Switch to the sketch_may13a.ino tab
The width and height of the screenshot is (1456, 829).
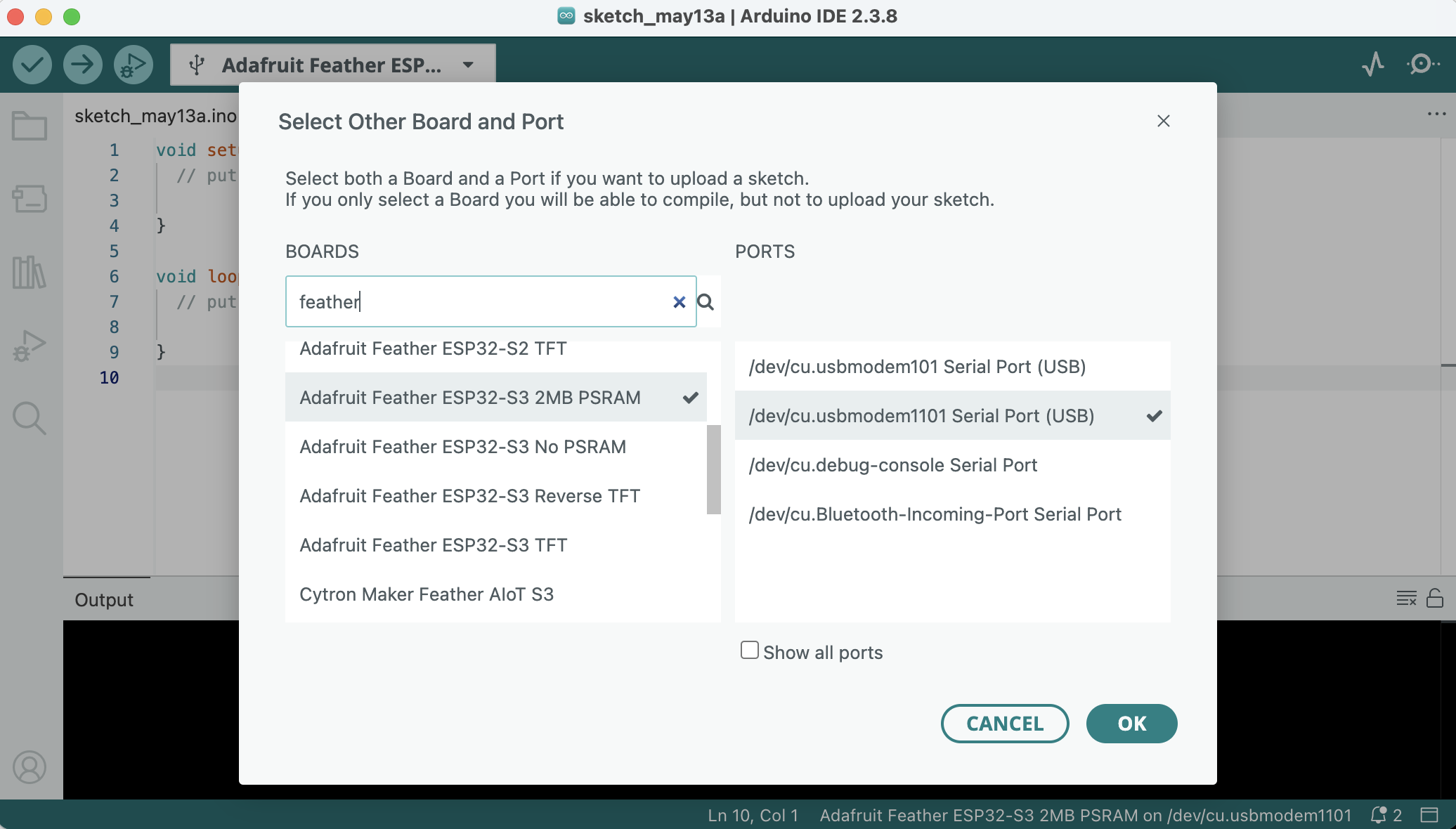click(x=155, y=115)
